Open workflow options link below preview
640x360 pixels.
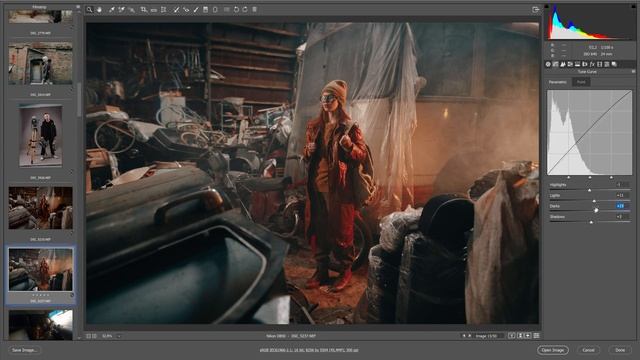click(x=309, y=350)
